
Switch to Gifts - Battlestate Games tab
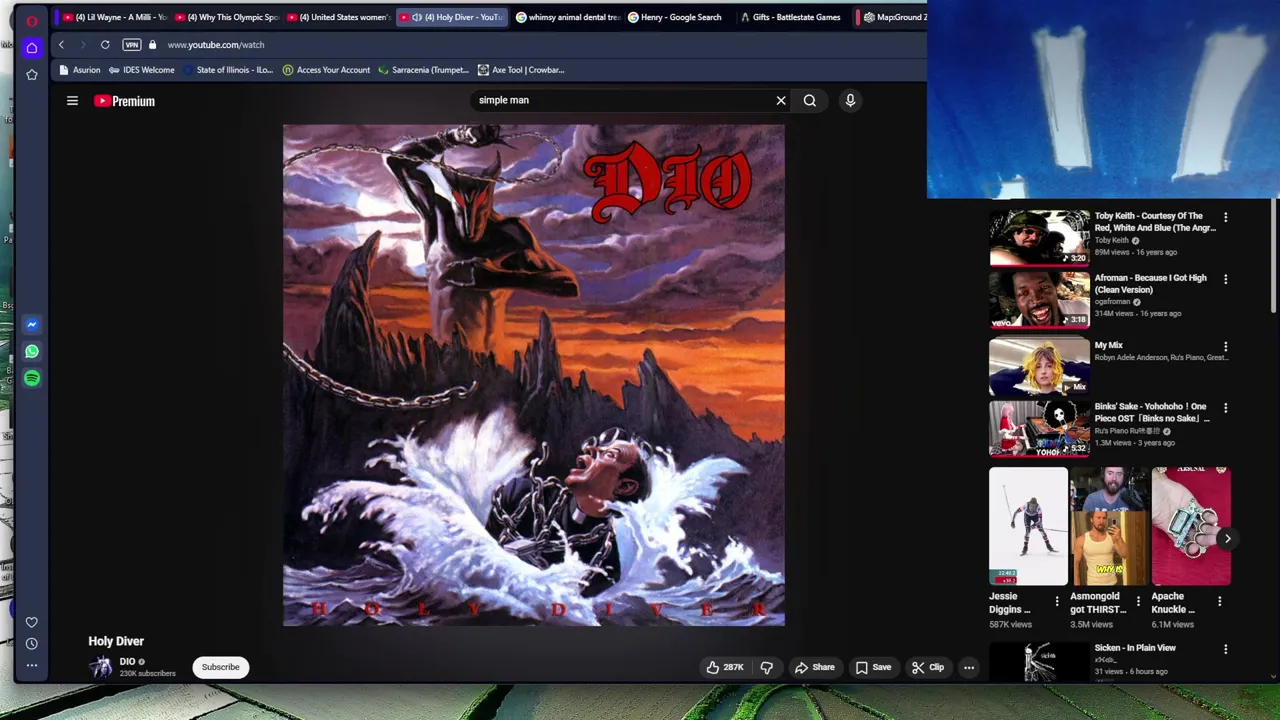click(790, 17)
